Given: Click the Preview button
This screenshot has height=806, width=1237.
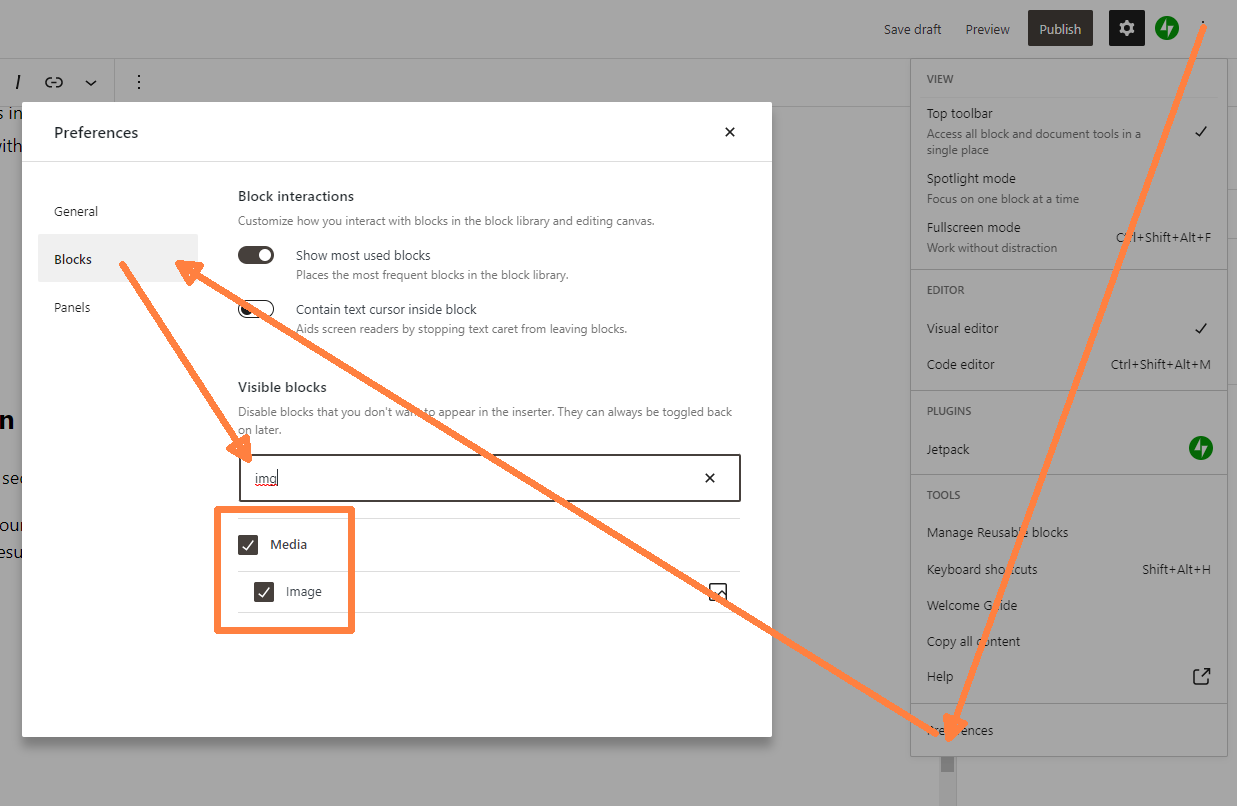Looking at the screenshot, I should [x=987, y=29].
